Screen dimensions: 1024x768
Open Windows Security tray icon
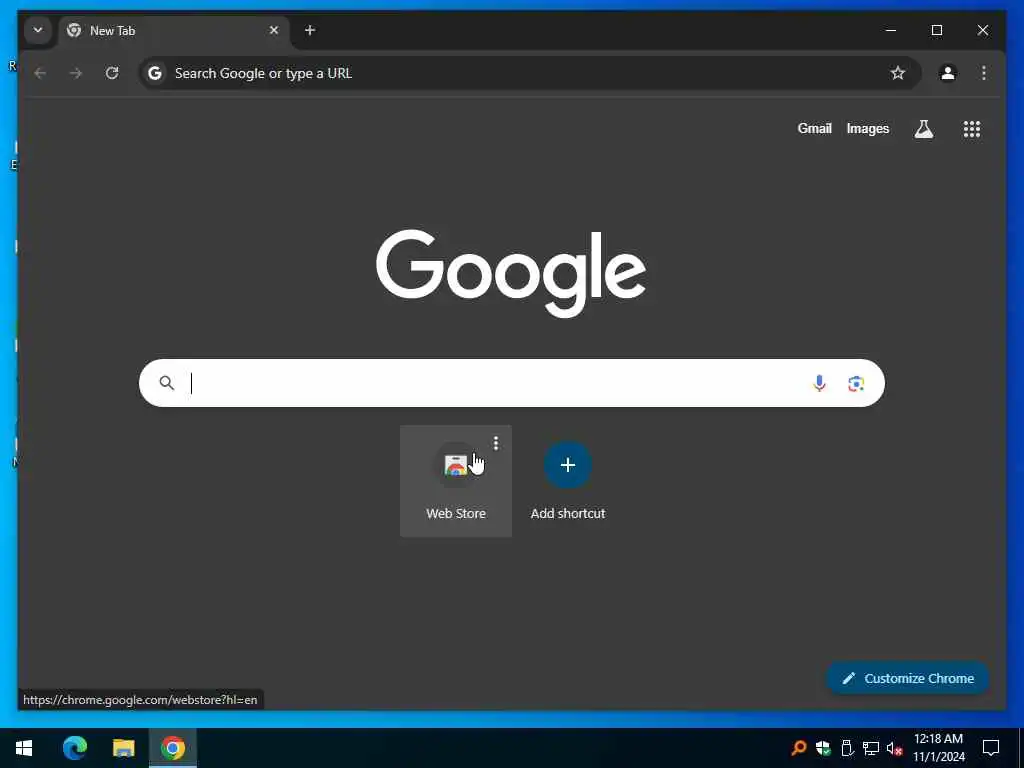[823, 748]
